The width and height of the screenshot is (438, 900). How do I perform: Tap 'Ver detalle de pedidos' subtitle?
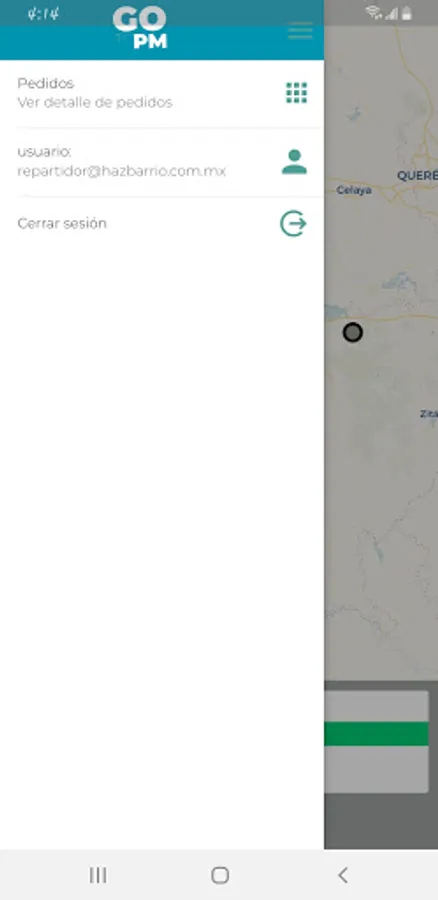click(95, 103)
